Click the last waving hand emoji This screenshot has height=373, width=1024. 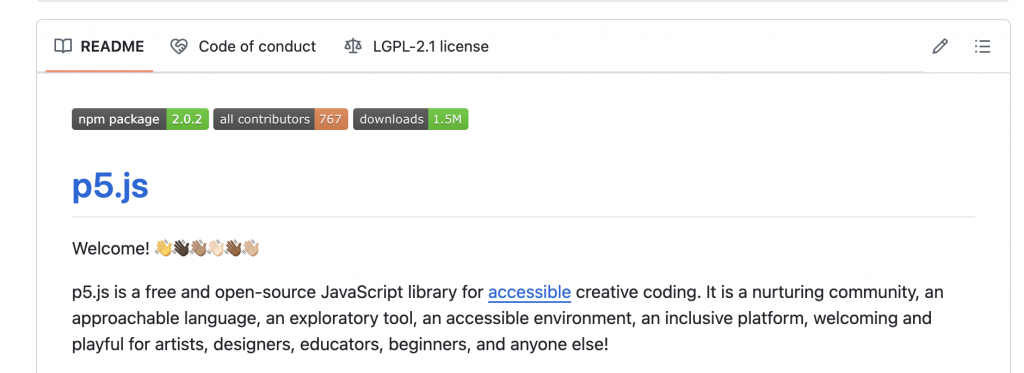(x=251, y=249)
